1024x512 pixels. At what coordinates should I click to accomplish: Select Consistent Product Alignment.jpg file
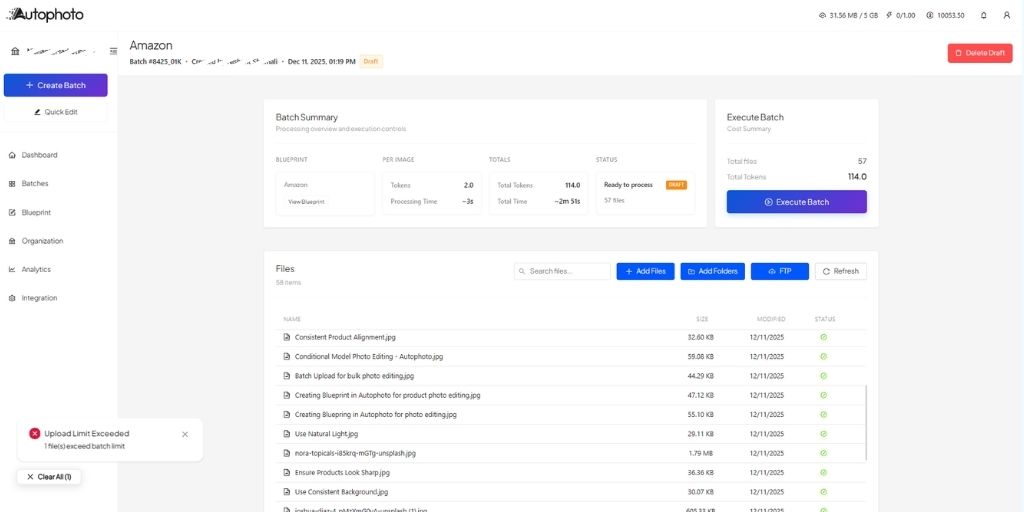click(345, 338)
